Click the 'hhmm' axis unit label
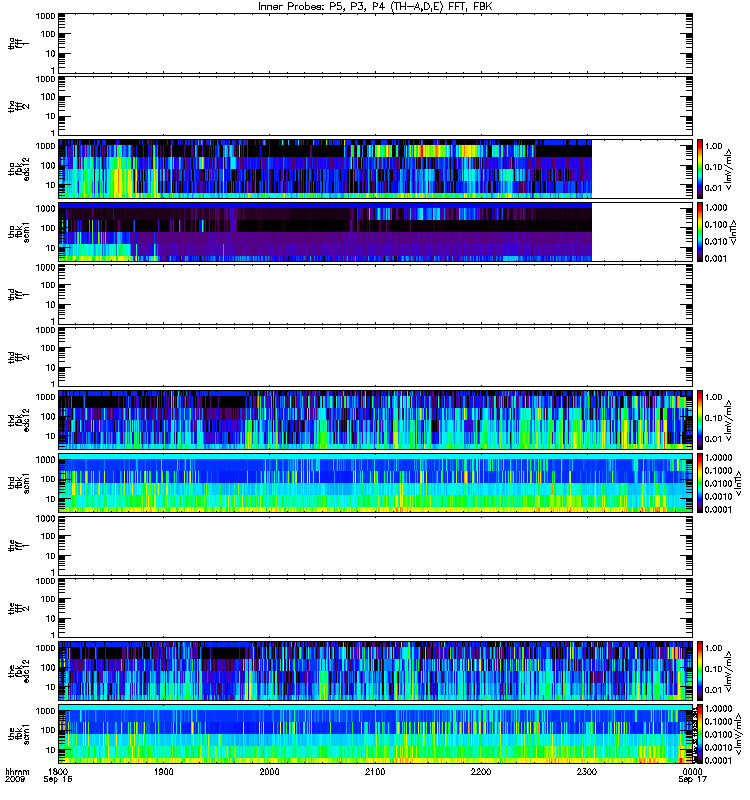Screen dimensions: 750x800 click(17, 771)
